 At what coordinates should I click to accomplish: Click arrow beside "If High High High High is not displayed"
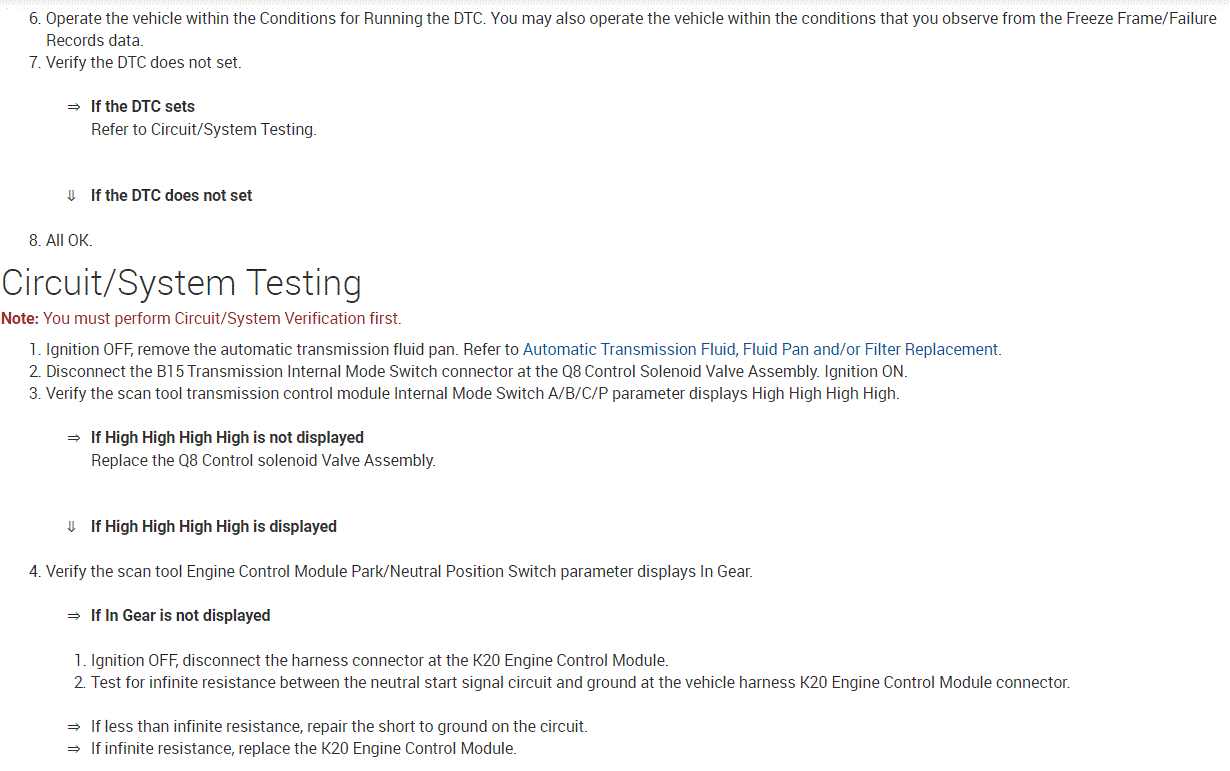coord(73,438)
